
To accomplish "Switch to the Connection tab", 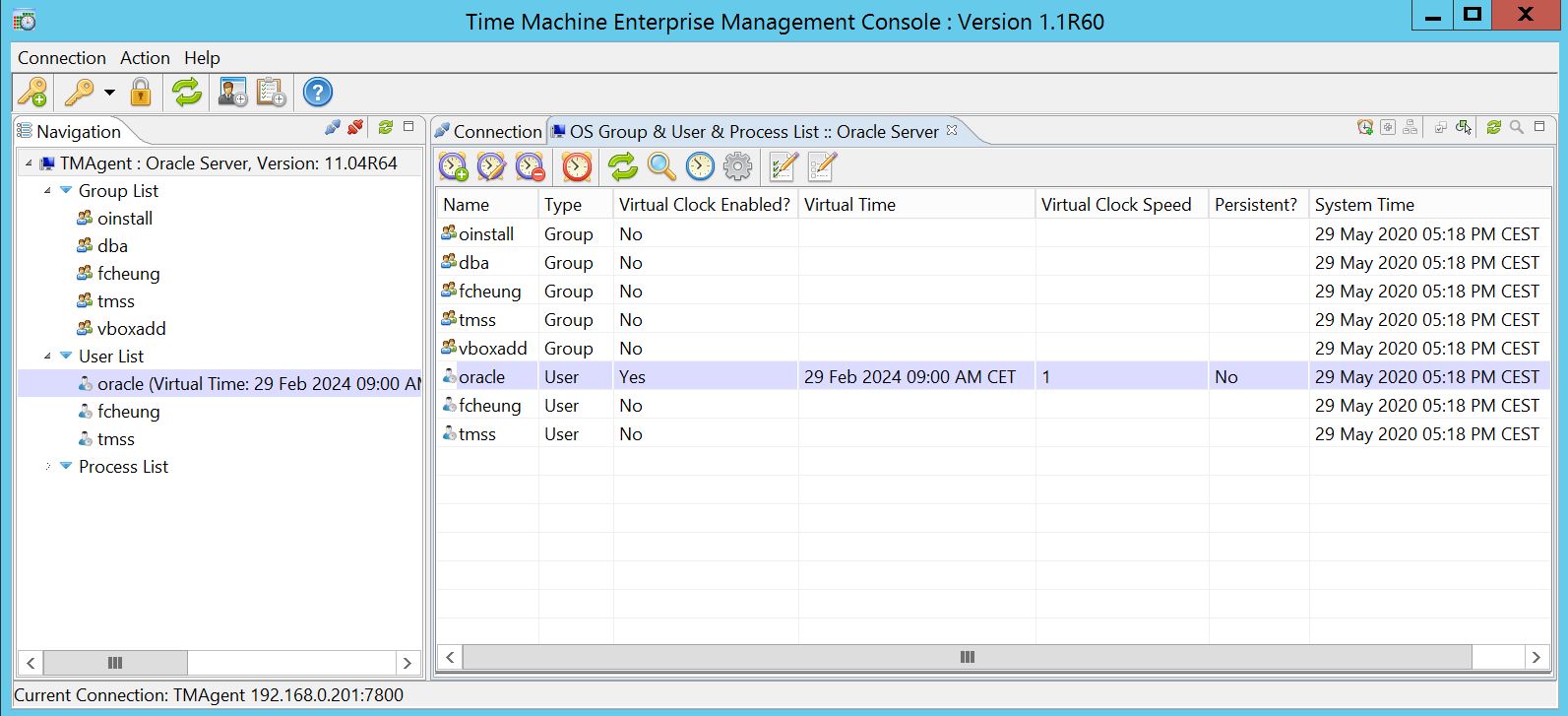I will [488, 131].
